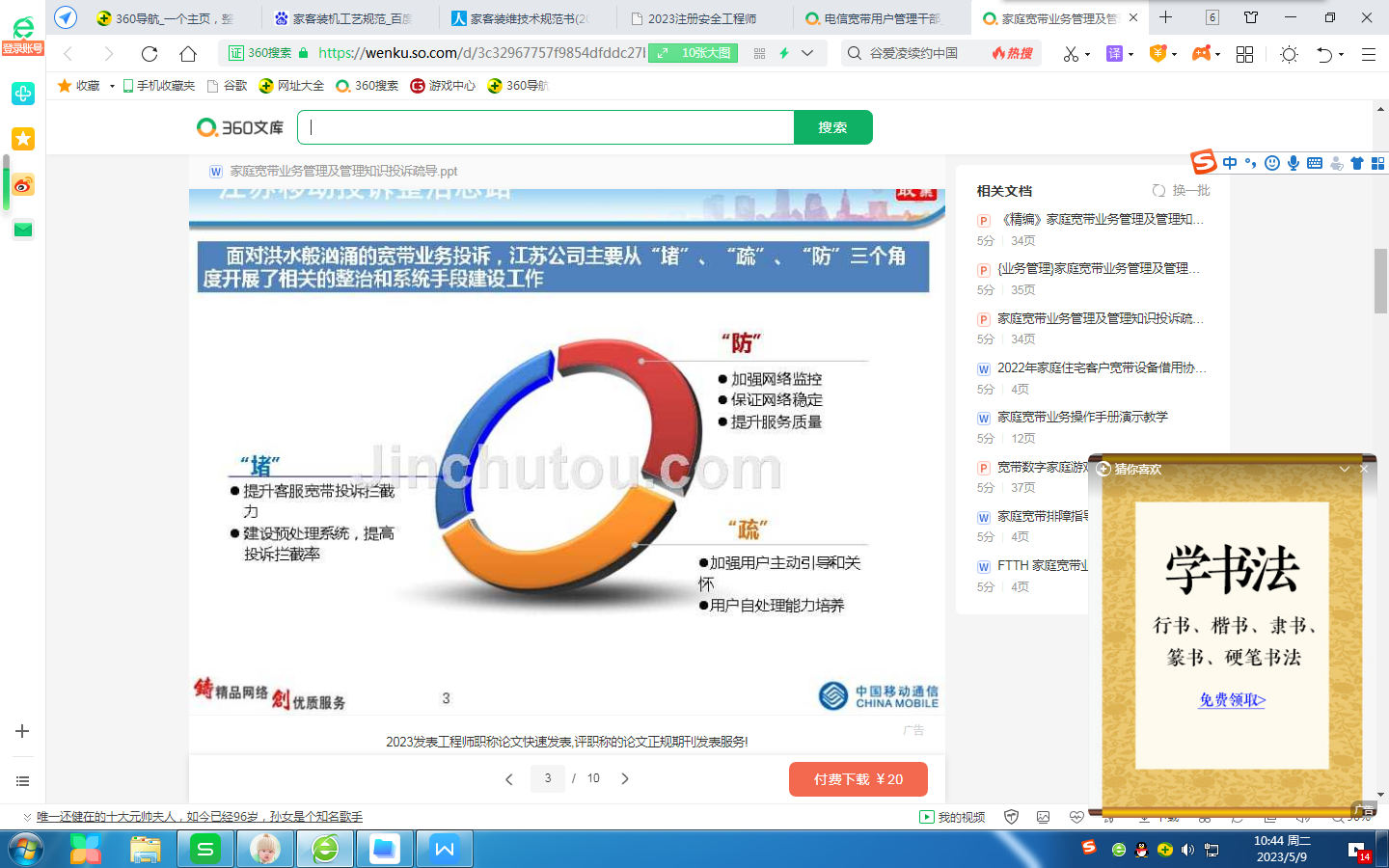Image resolution: width=1389 pixels, height=868 pixels.
Task: Expand the 收藏 favorites dropdown arrow
Action: coord(112,86)
